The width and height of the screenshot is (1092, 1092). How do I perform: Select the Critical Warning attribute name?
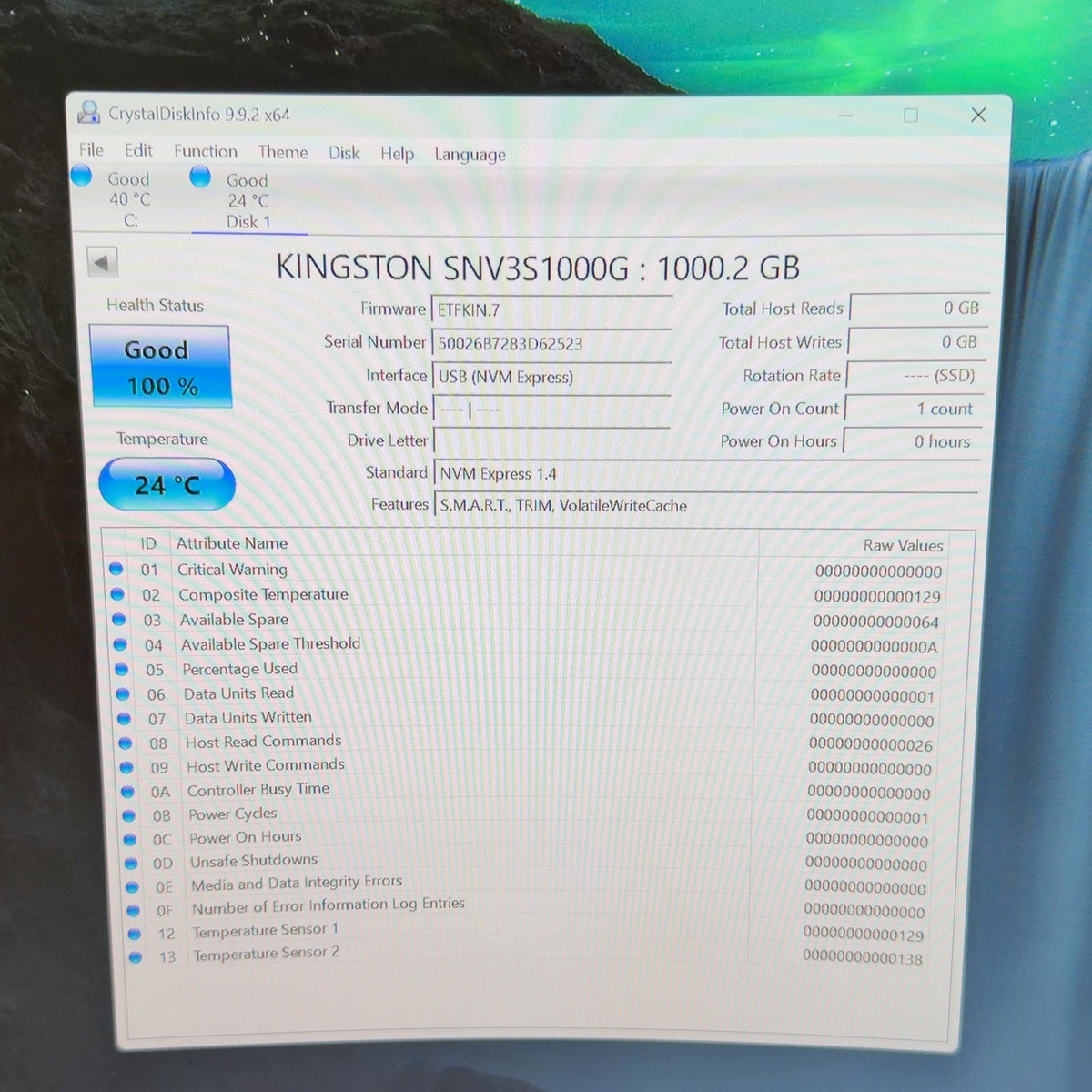click(x=232, y=569)
